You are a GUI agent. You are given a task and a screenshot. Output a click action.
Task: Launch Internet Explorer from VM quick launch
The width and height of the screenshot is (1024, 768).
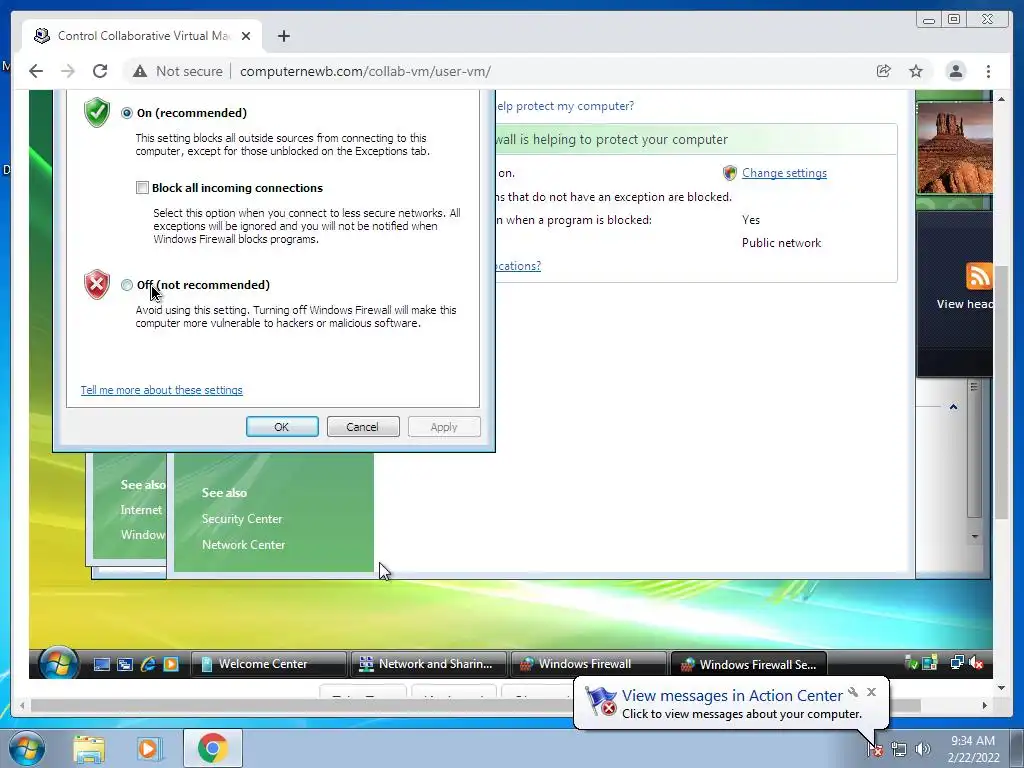pyautogui.click(x=148, y=664)
